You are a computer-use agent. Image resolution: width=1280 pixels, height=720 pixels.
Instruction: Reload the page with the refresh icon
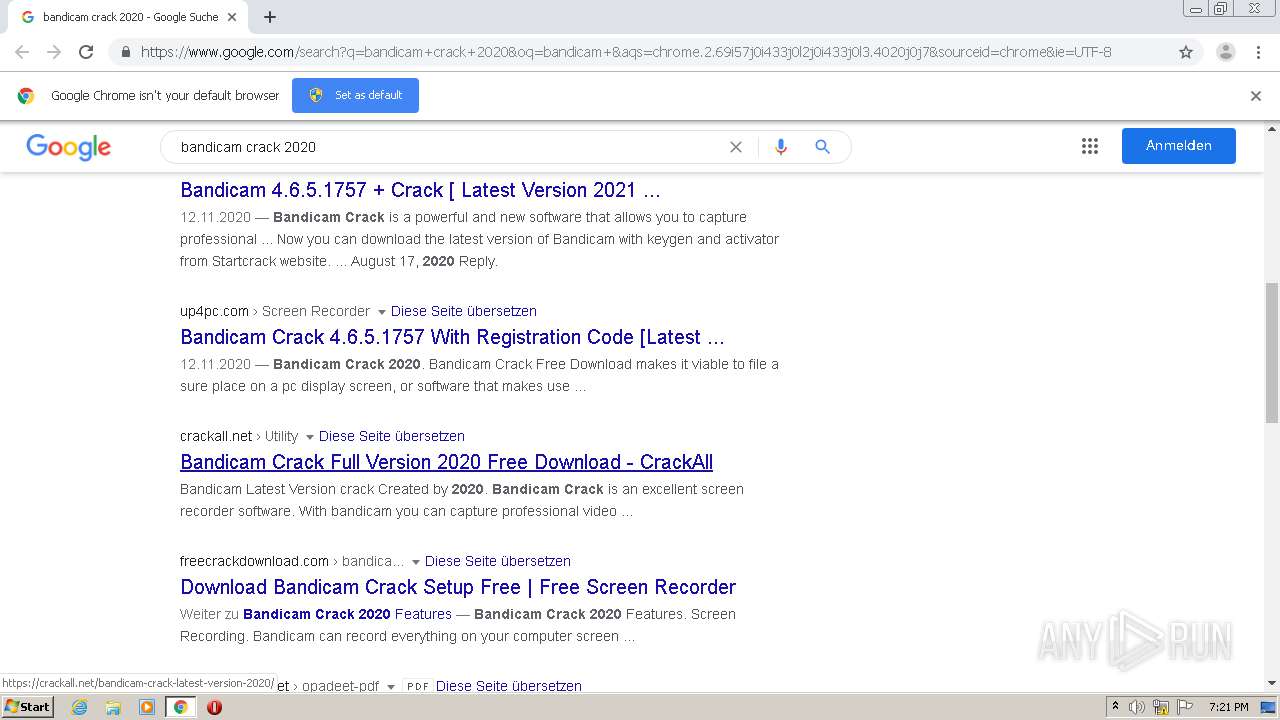(x=86, y=52)
